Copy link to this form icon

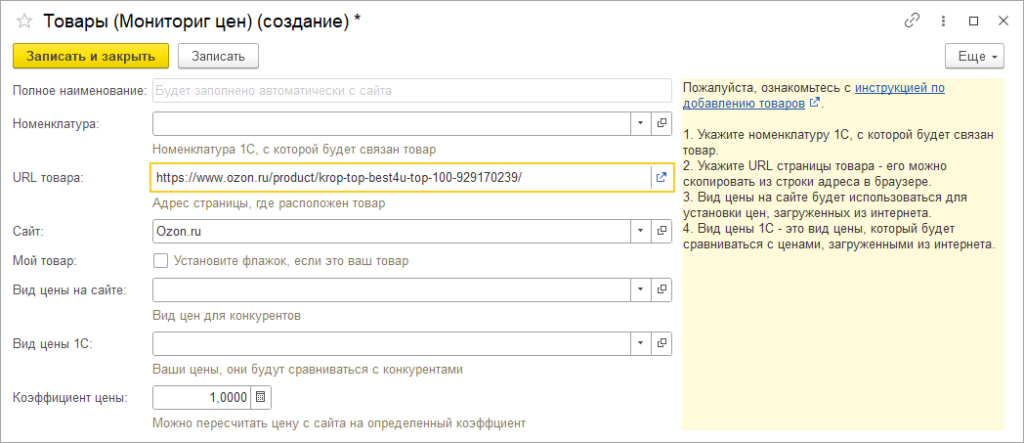[x=912, y=21]
